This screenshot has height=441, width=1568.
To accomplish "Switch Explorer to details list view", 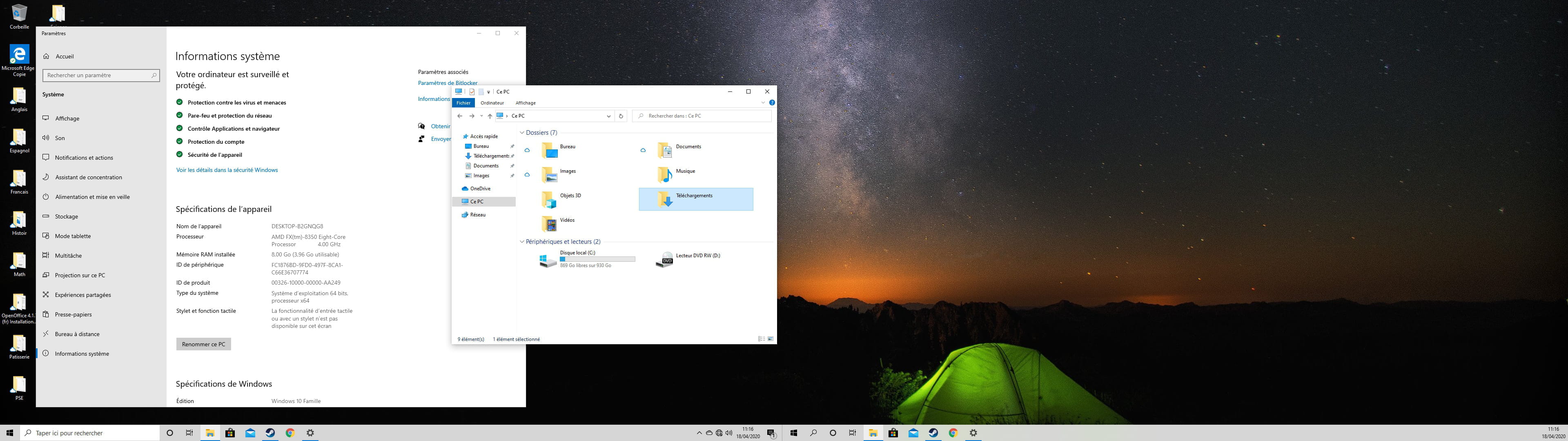I will (761, 339).
